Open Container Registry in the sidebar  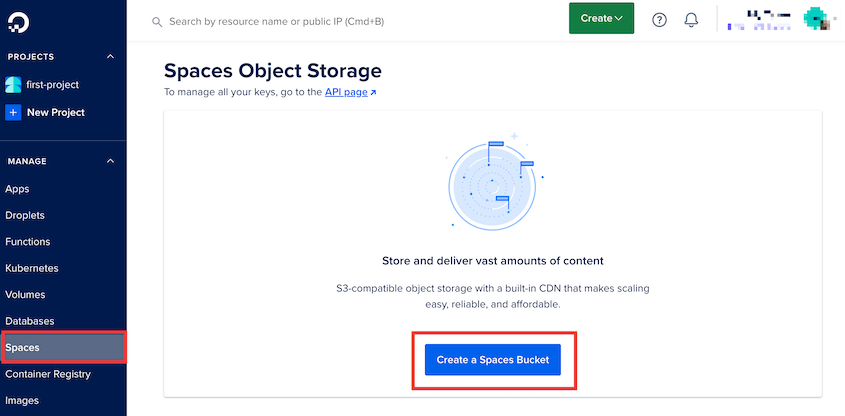[48, 374]
